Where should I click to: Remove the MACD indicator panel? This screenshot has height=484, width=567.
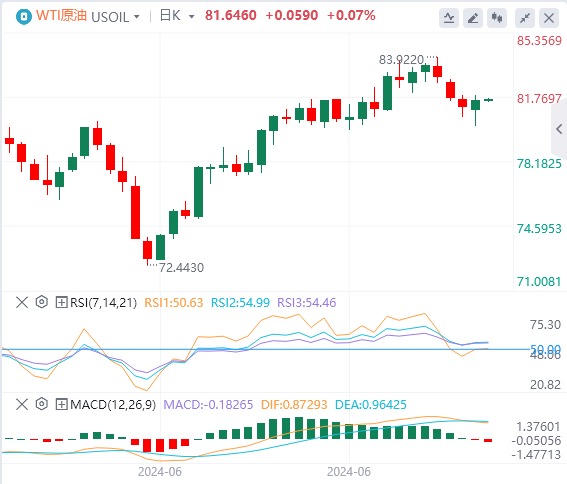click(x=22, y=404)
